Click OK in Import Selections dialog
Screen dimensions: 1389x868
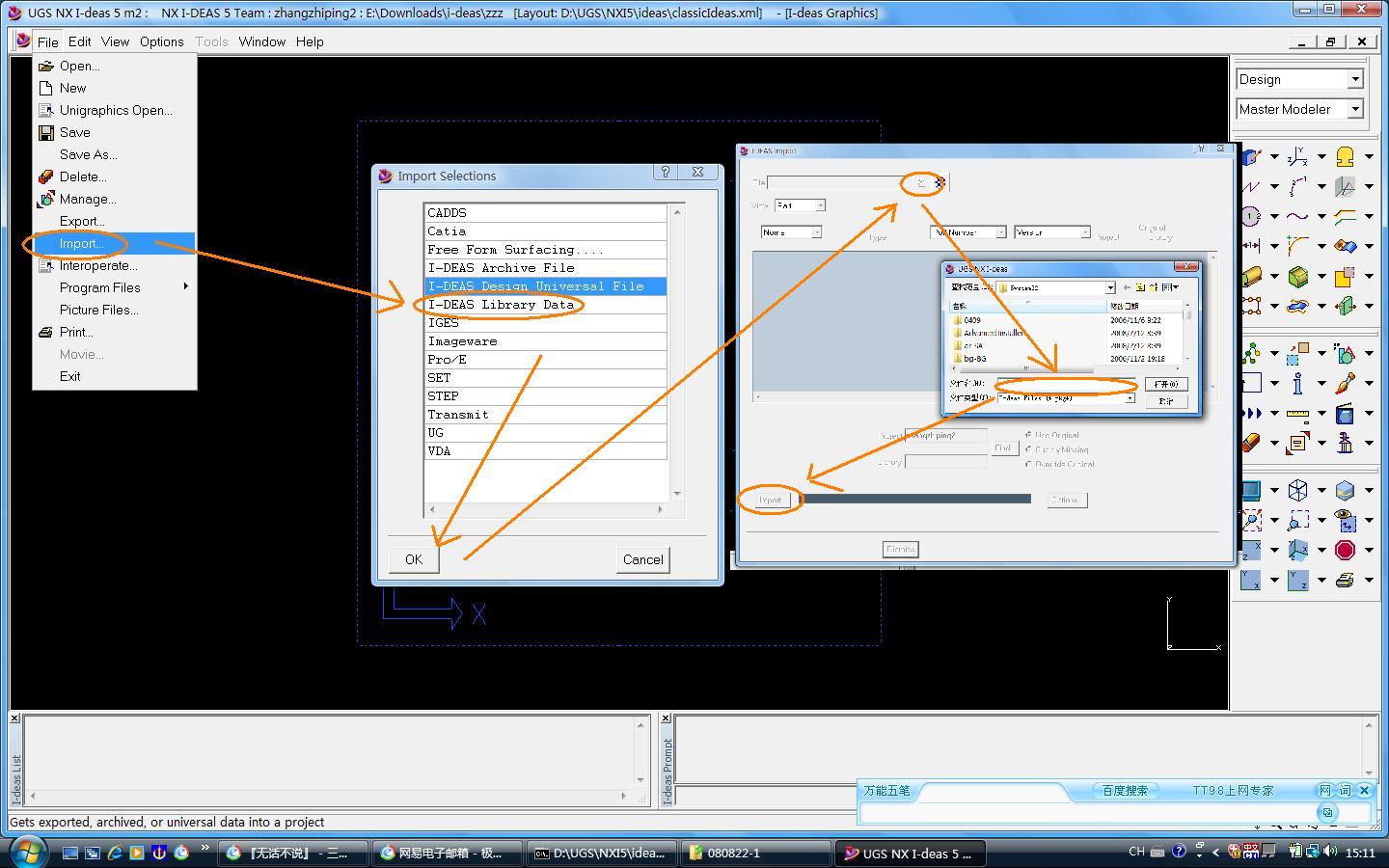click(414, 559)
